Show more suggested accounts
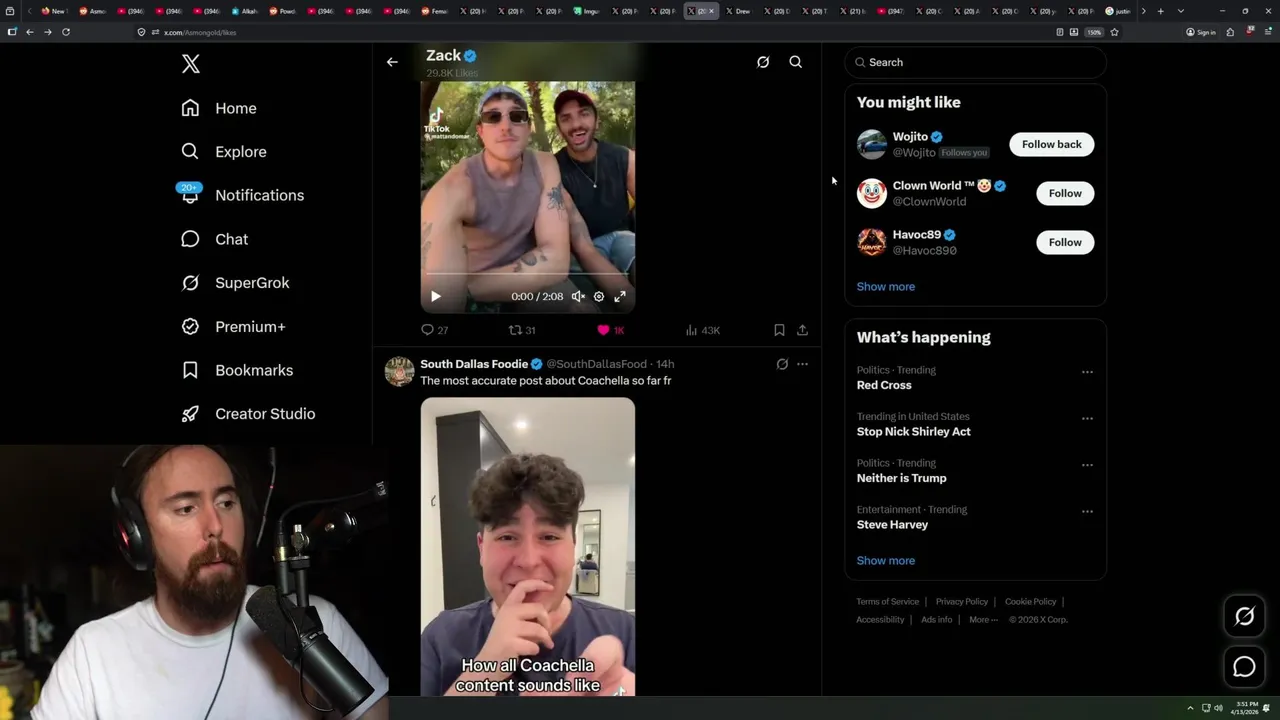This screenshot has width=1280, height=720. point(885,286)
